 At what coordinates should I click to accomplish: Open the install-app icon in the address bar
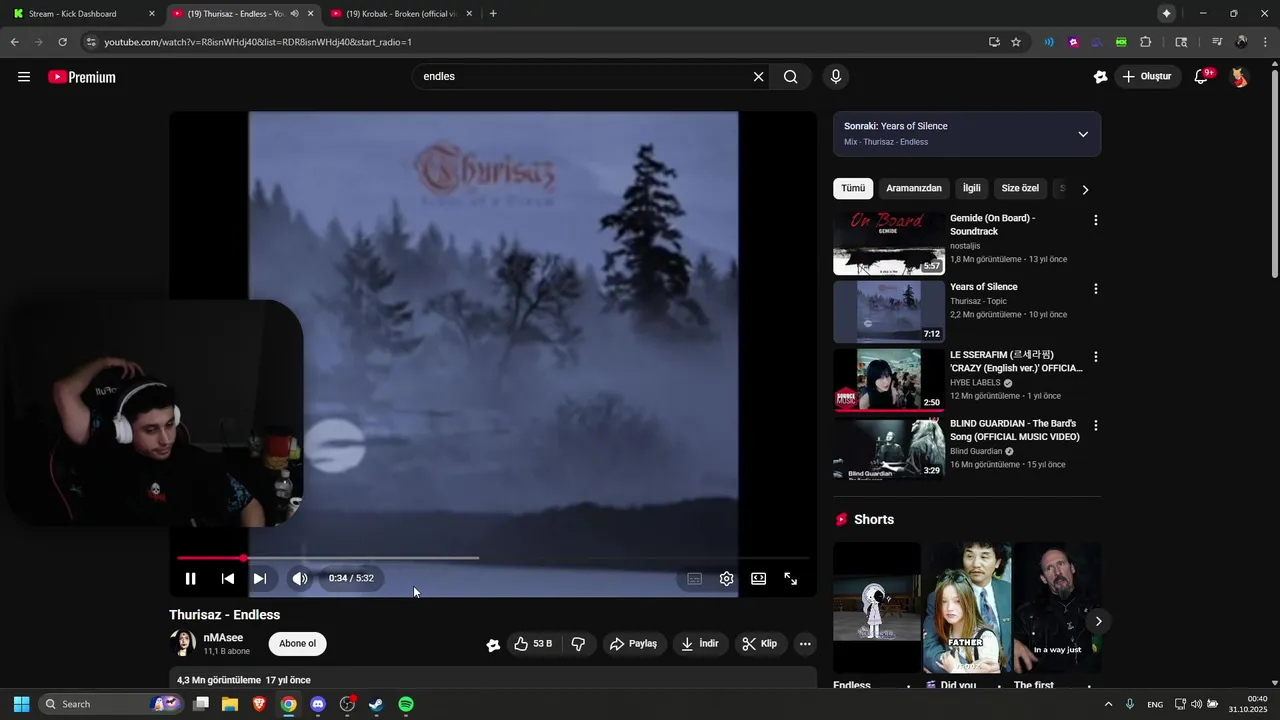point(994,42)
